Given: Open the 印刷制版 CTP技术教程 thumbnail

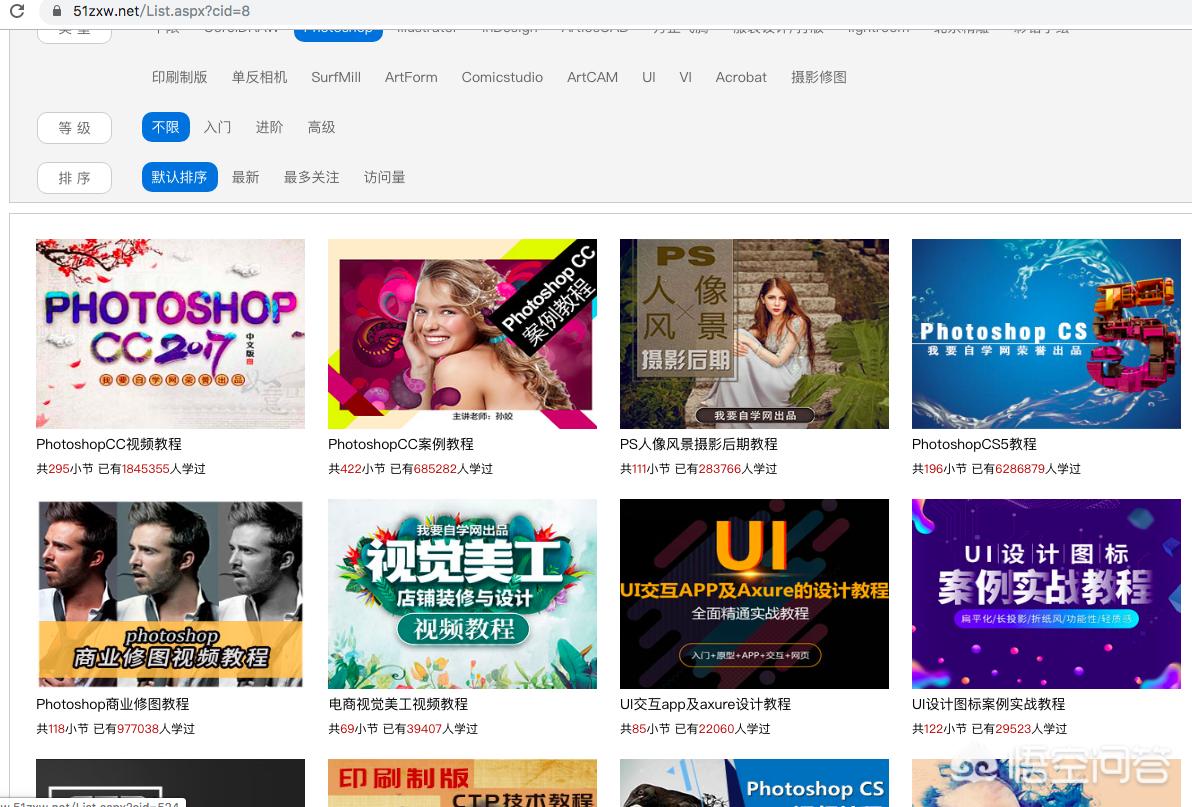Looking at the screenshot, I should click(462, 783).
